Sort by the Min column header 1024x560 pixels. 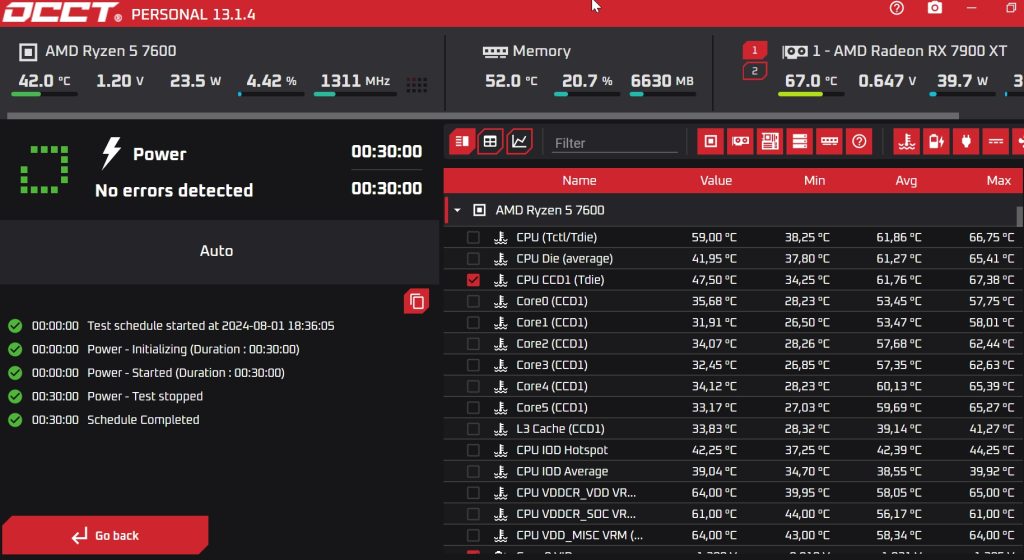(x=814, y=181)
